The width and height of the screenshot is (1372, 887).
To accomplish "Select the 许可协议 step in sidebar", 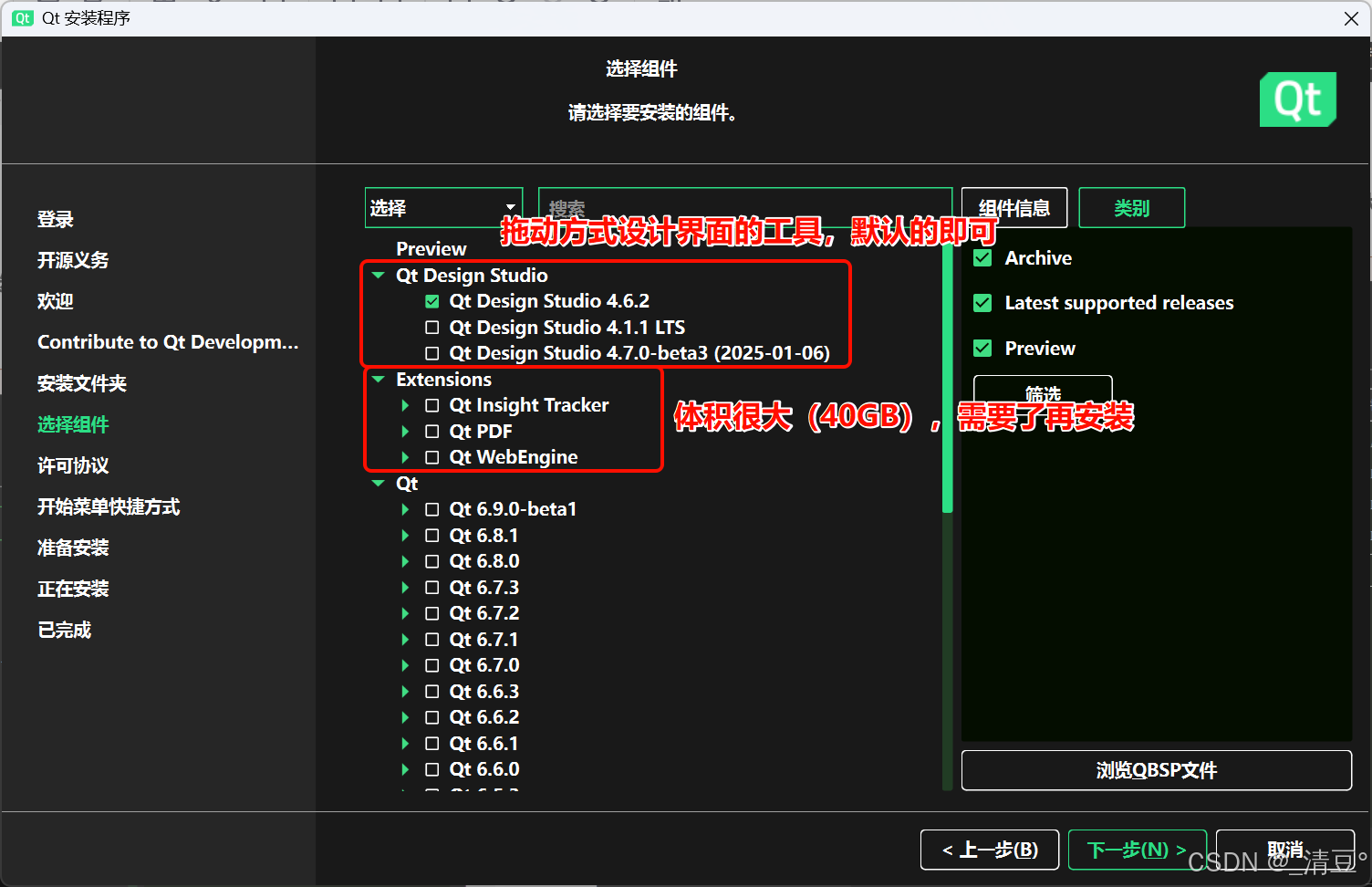I will pyautogui.click(x=73, y=465).
